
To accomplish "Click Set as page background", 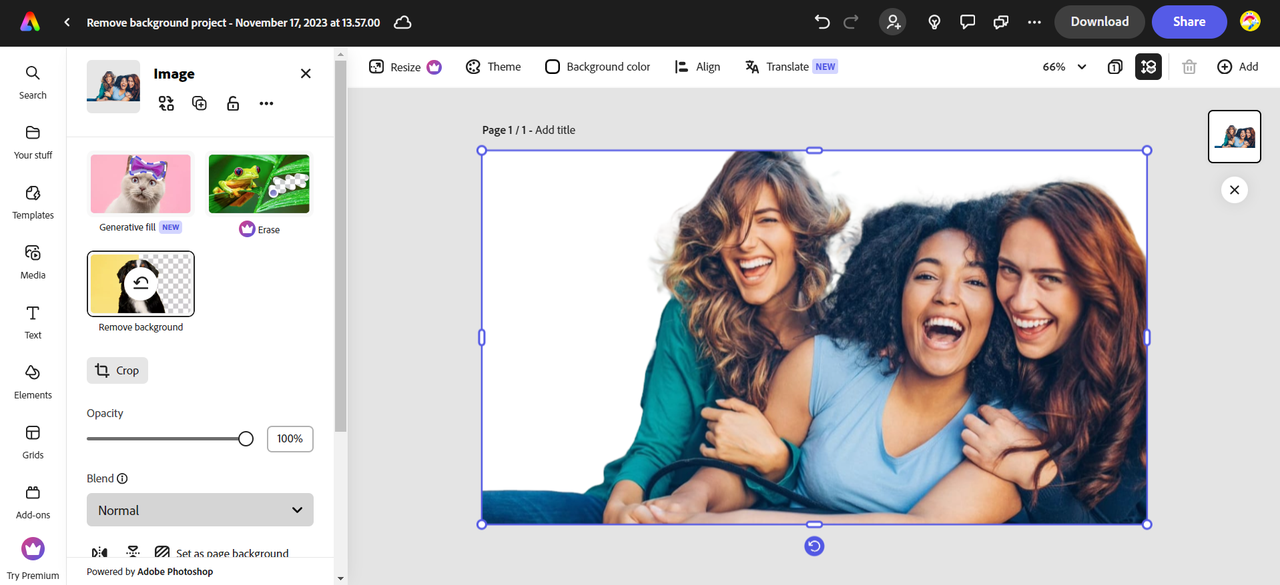I will (x=222, y=552).
